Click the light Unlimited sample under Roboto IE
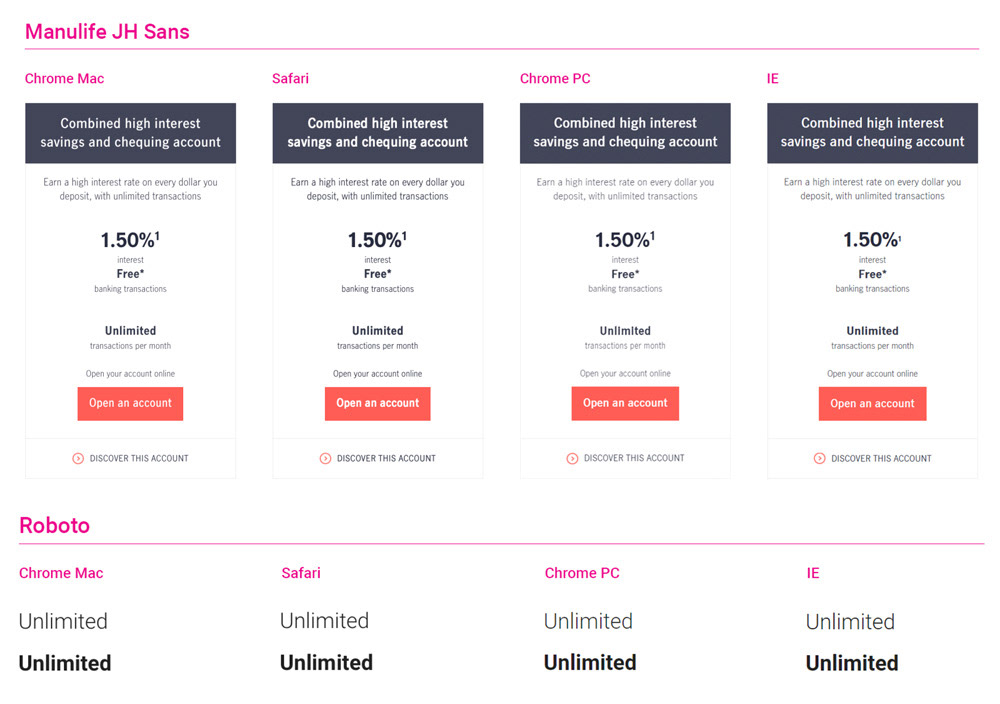Viewport: 1000px width, 704px height. 850,622
